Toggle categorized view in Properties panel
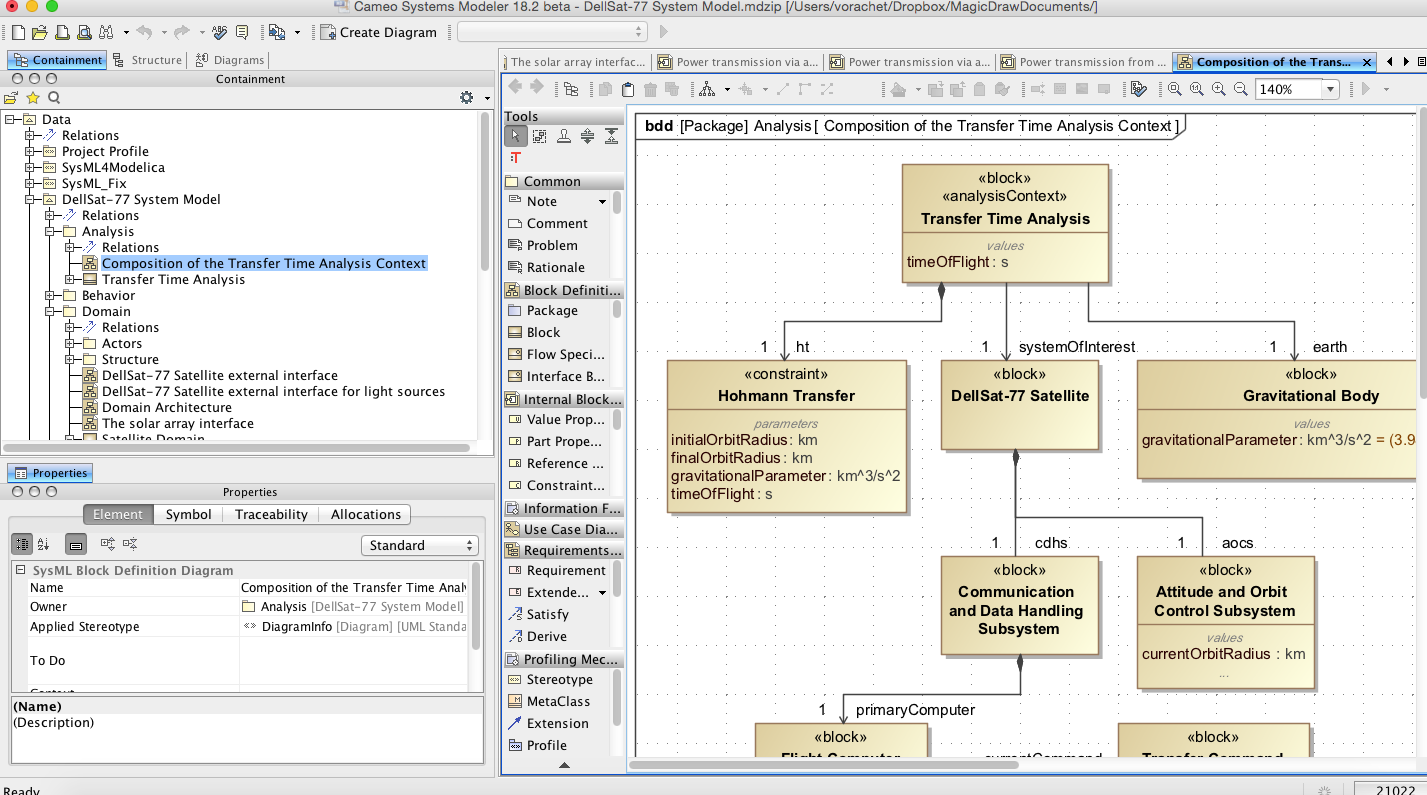This screenshot has width=1427, height=795. pyautogui.click(x=21, y=545)
